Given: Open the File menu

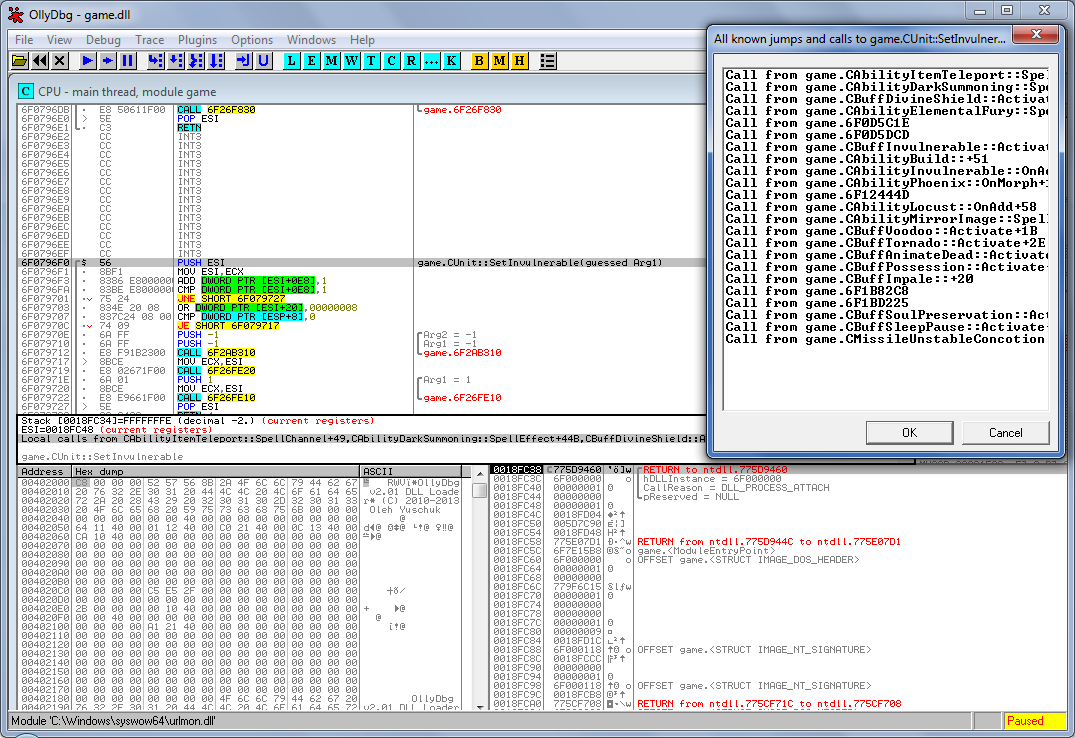Looking at the screenshot, I should tap(24, 40).
